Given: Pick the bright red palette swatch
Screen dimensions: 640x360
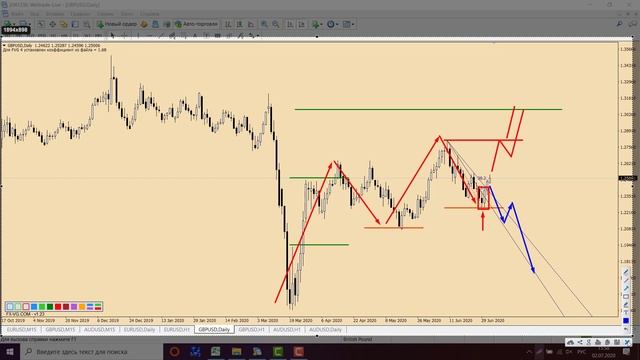Looking at the screenshot, I should click(x=58, y=307).
